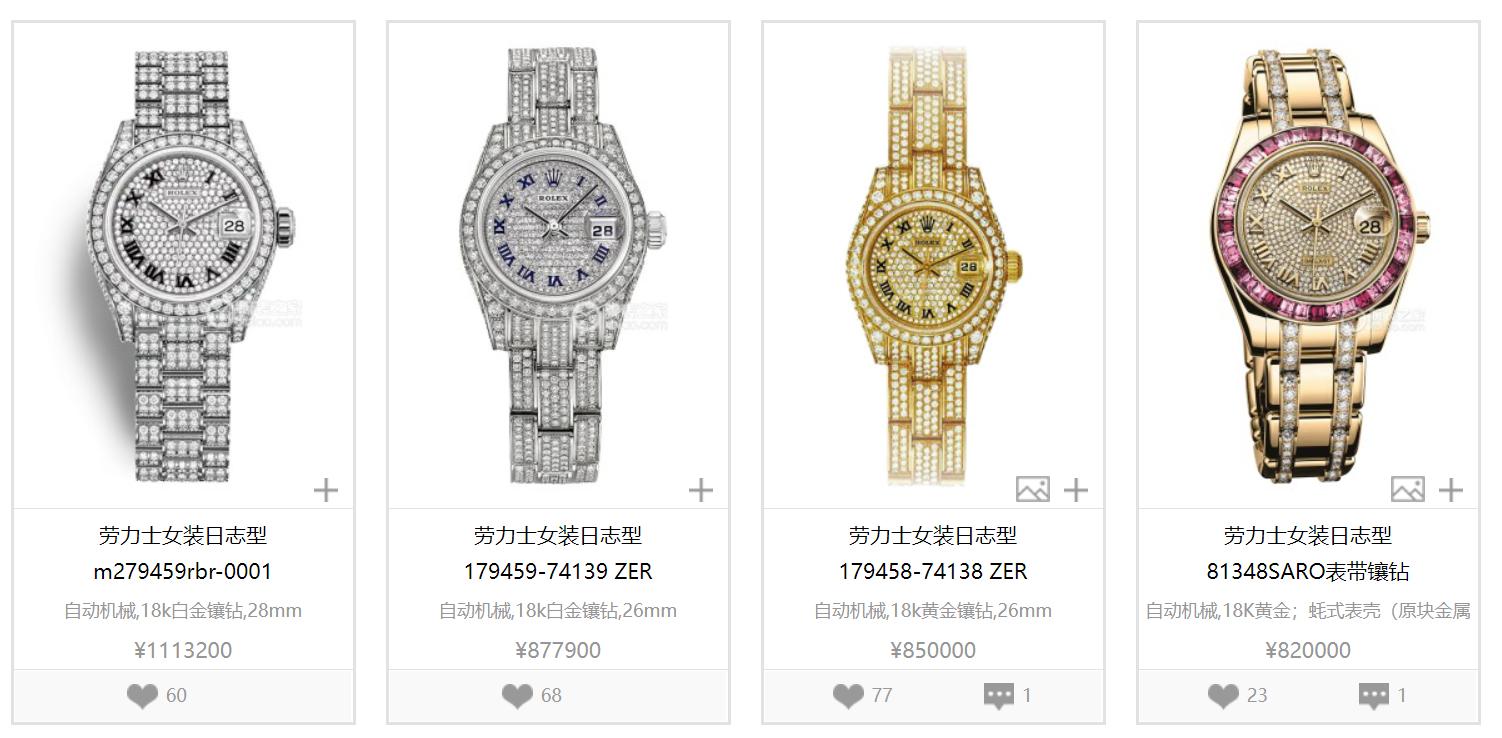Tap heart icon showing 77 likes
The height and width of the screenshot is (738, 1502).
(848, 696)
